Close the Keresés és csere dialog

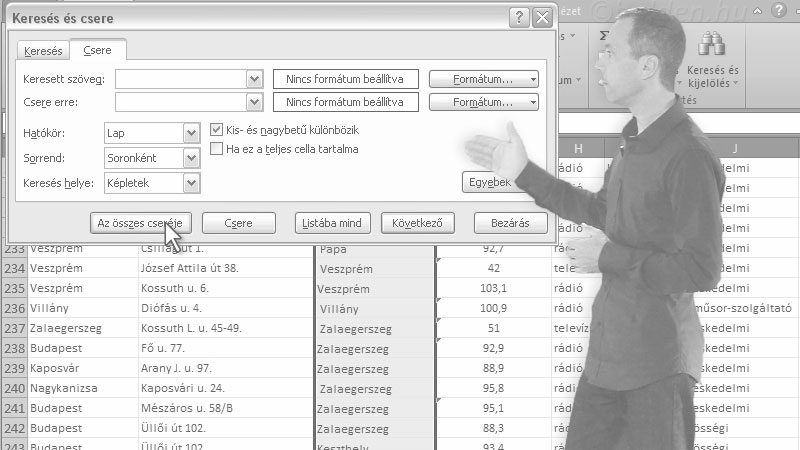point(542,18)
